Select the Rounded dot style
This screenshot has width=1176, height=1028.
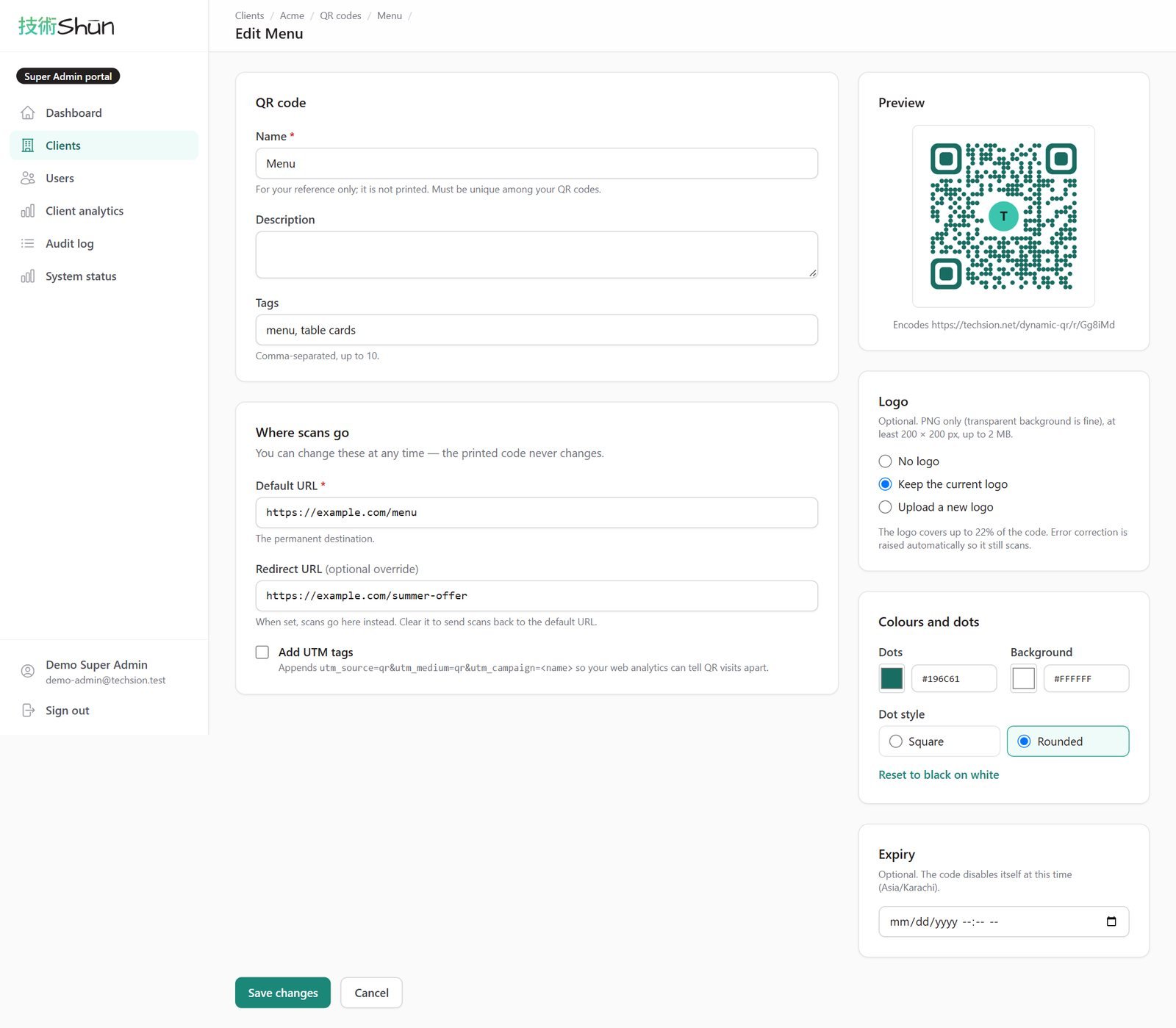pyautogui.click(x=1068, y=741)
